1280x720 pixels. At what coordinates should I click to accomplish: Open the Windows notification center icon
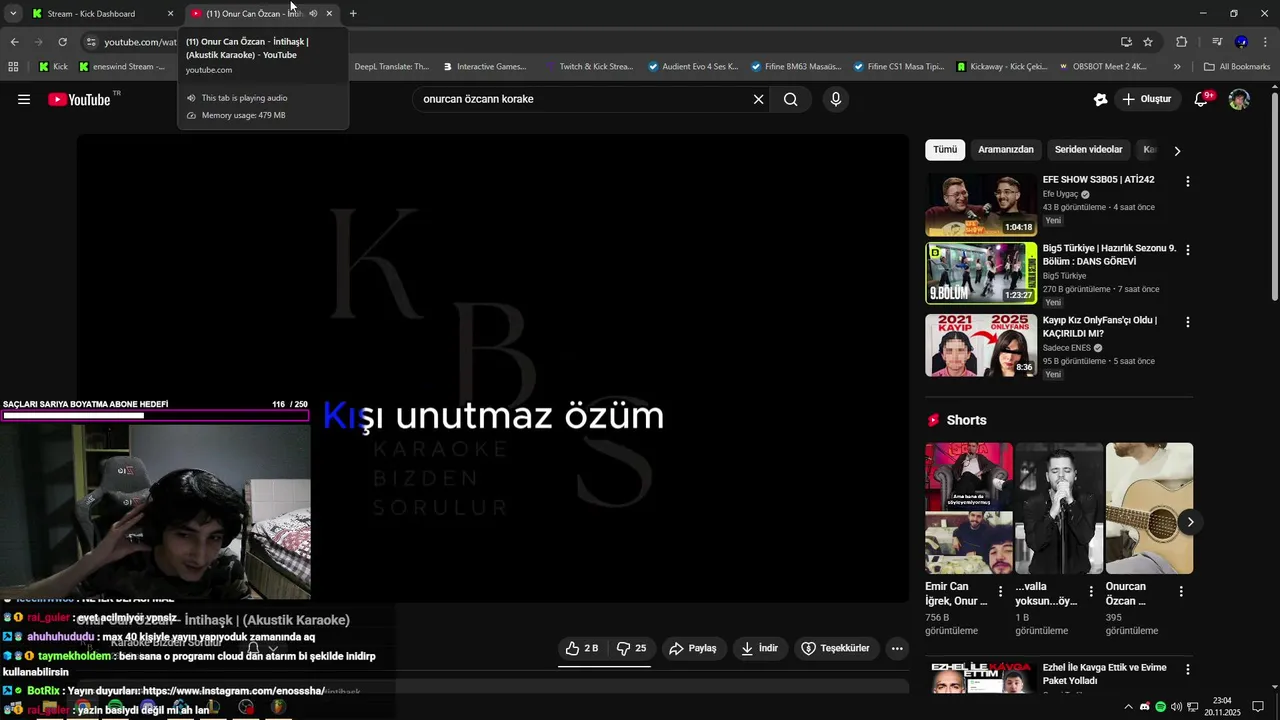[1258, 707]
